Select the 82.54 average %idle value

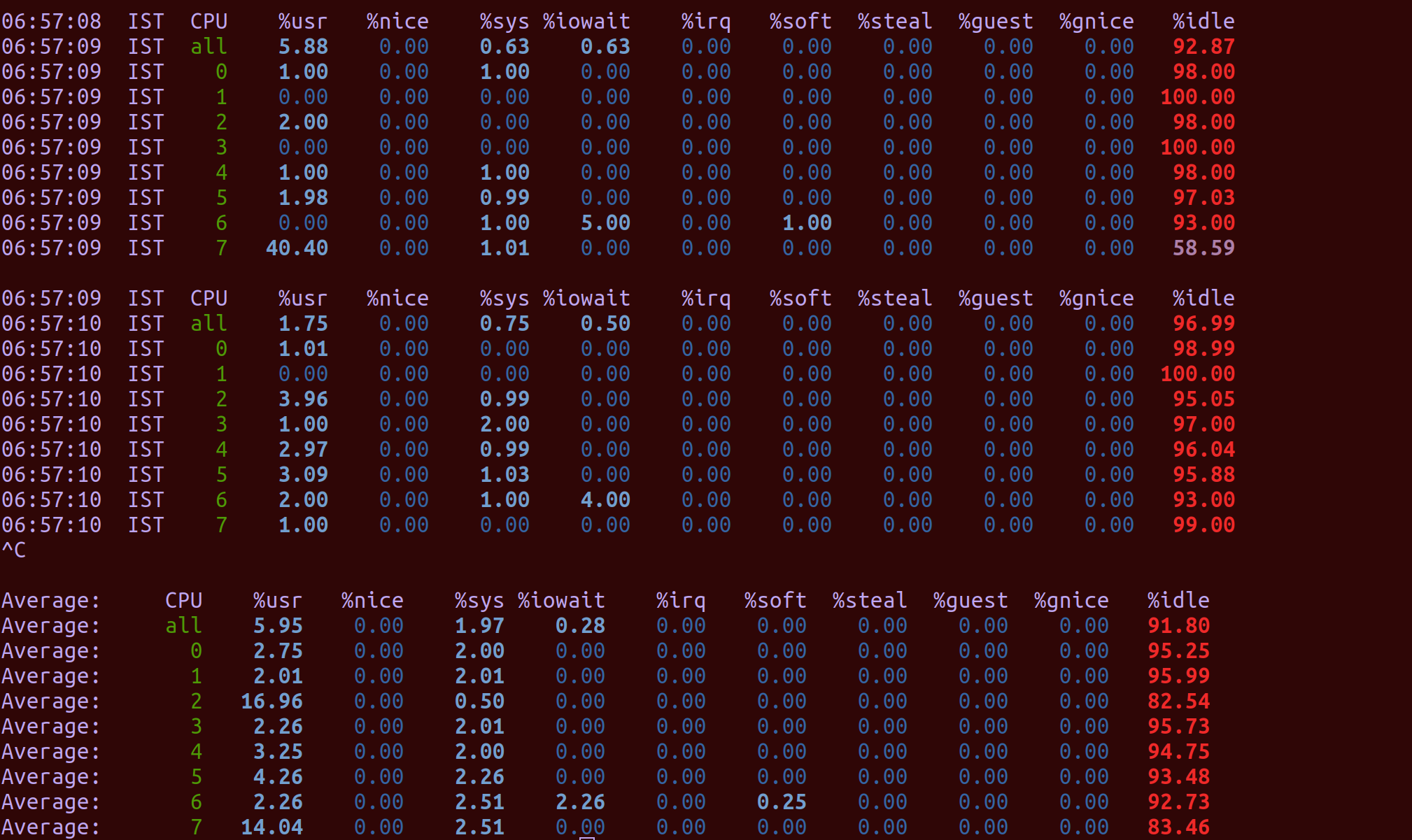click(x=1178, y=702)
